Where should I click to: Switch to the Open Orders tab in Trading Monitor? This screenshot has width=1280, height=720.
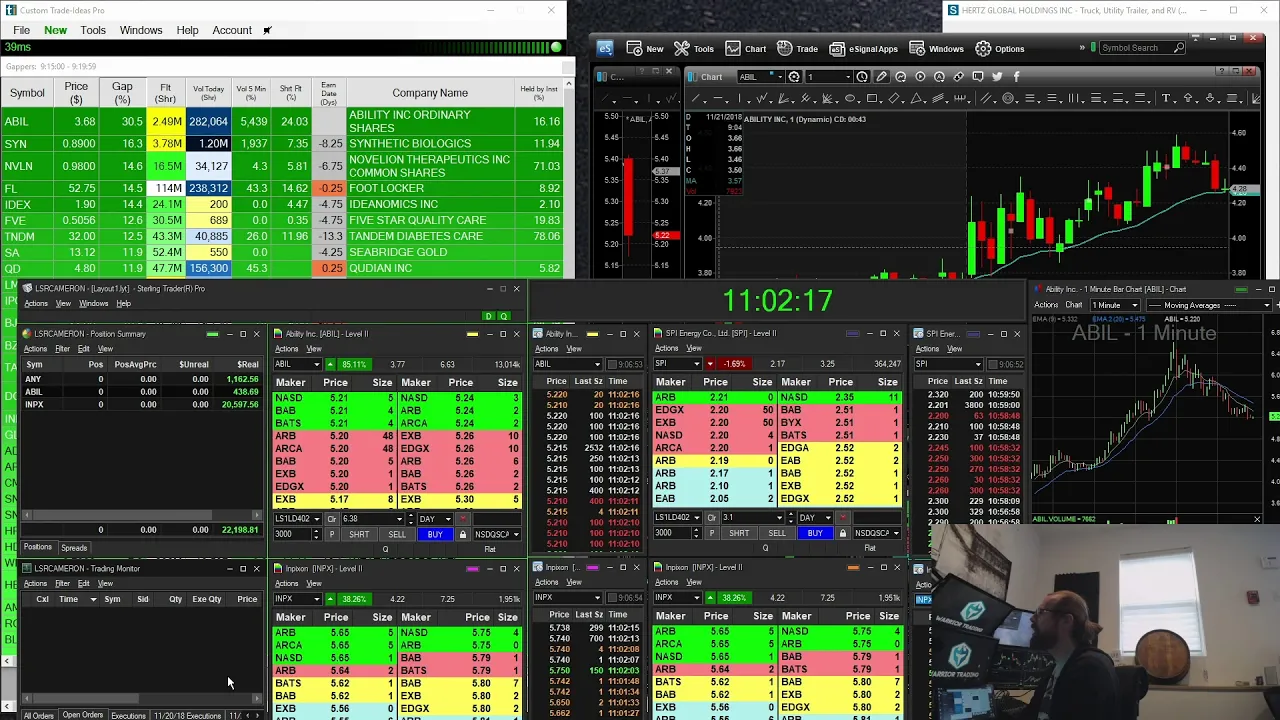(x=83, y=715)
